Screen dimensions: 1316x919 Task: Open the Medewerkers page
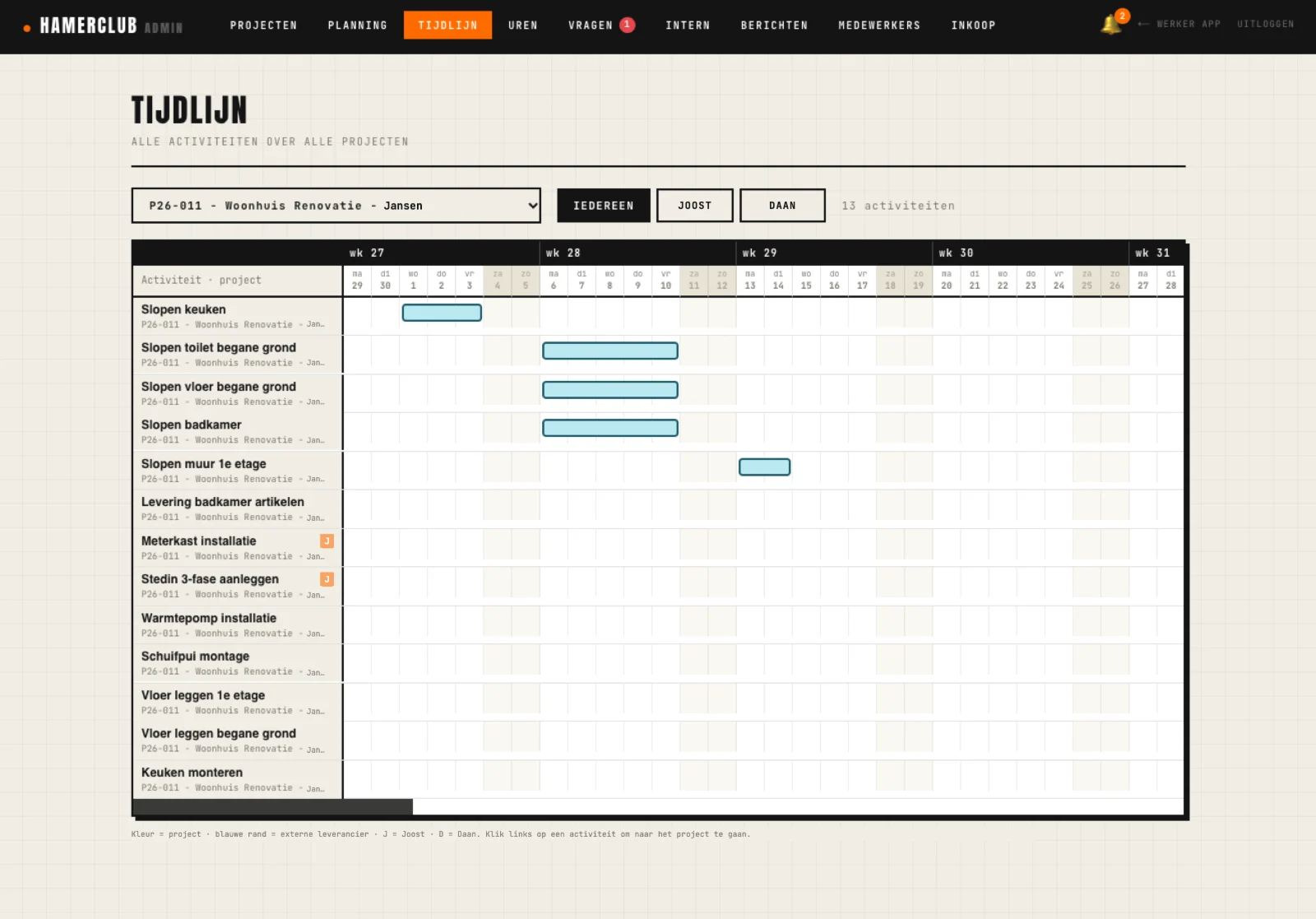(879, 26)
